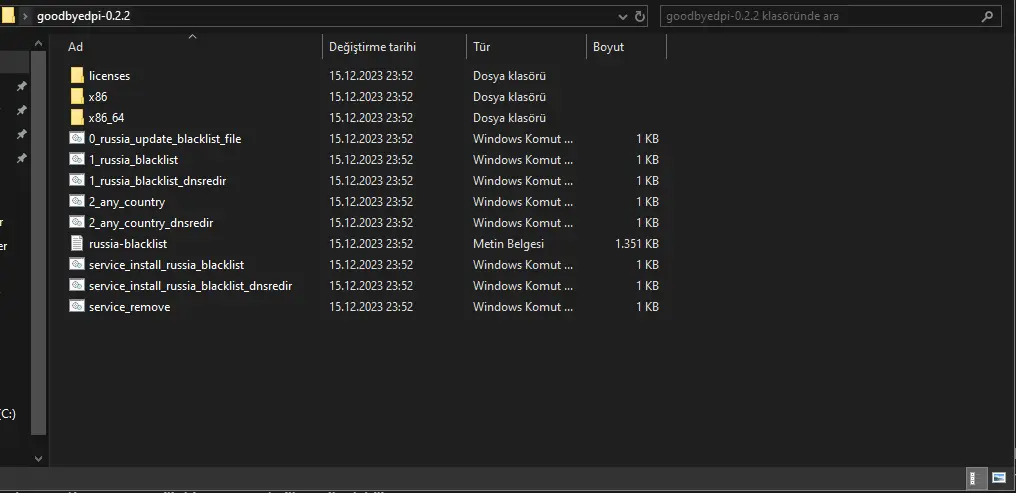Click Windows Komut type of 2_any_country row
The height and width of the screenshot is (493, 1016).
pyautogui.click(x=523, y=201)
